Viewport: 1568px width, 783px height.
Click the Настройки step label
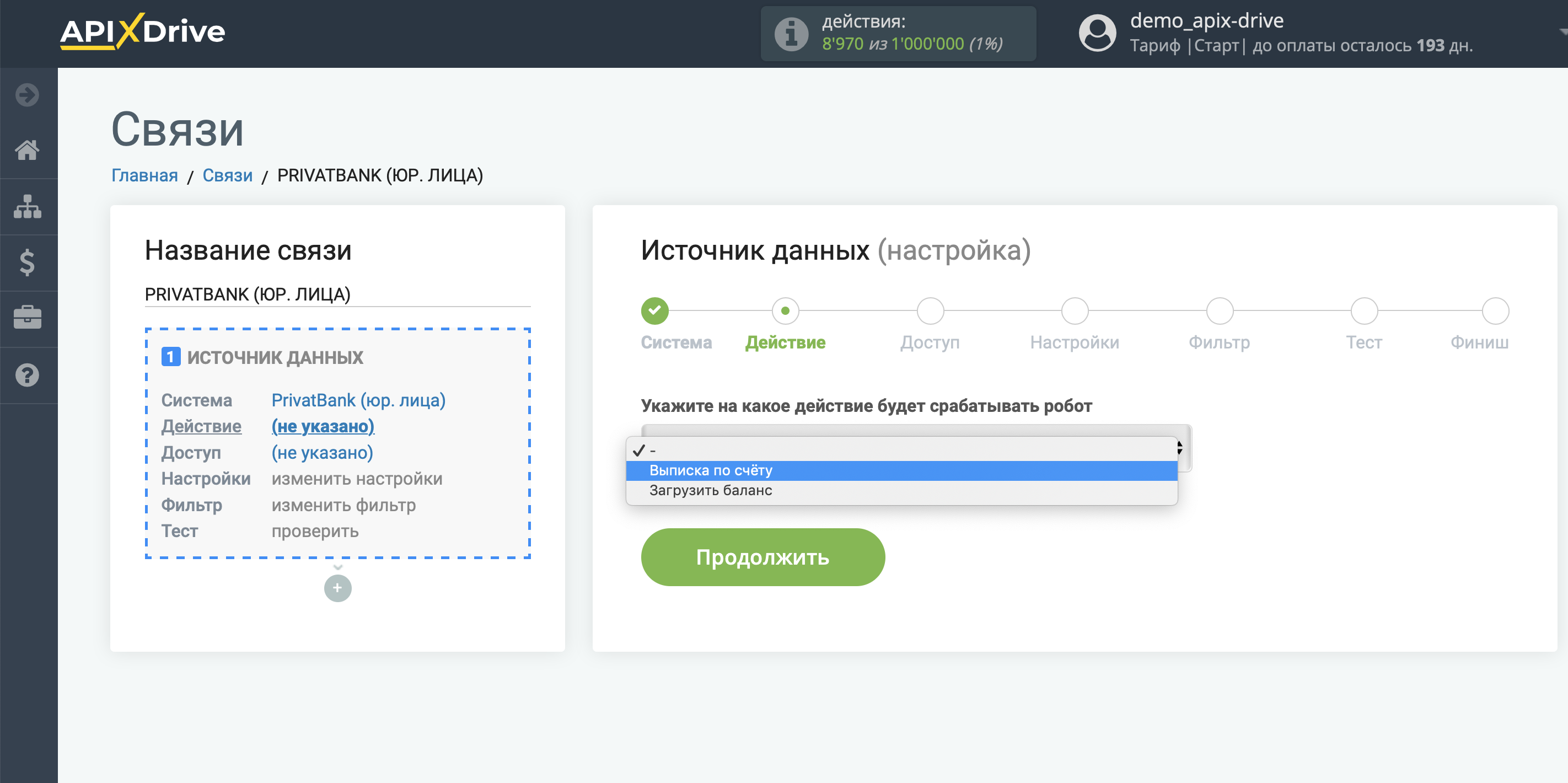[x=1075, y=342]
